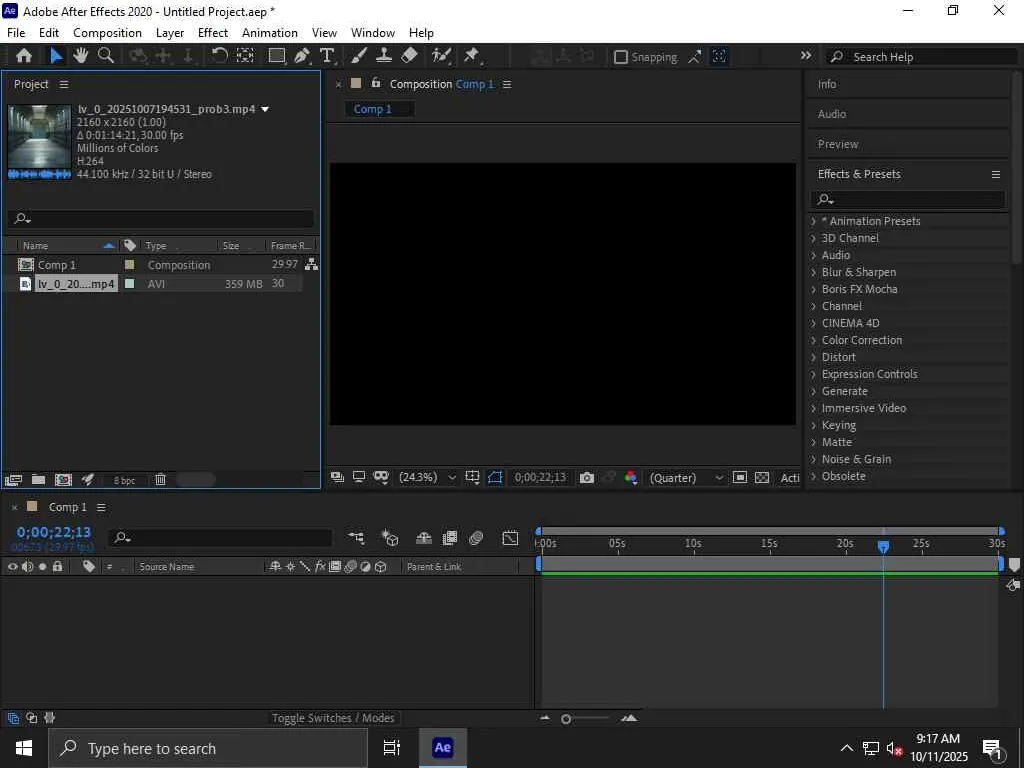This screenshot has height=768, width=1024.
Task: Enable the Snapping checkbox
Action: (x=620, y=57)
